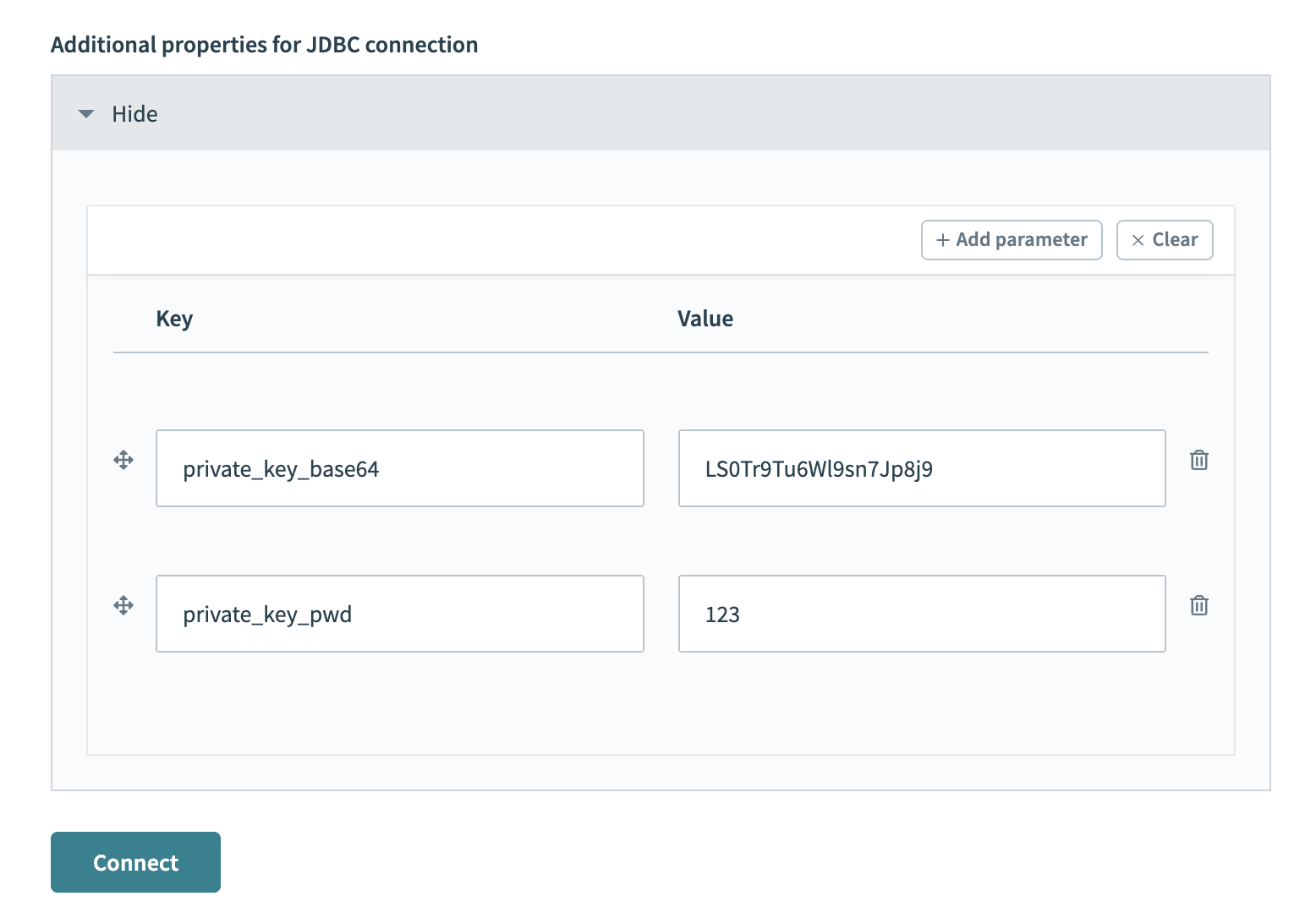Click the chevron next to Hide
The width and height of the screenshot is (1316, 918).
(x=86, y=113)
